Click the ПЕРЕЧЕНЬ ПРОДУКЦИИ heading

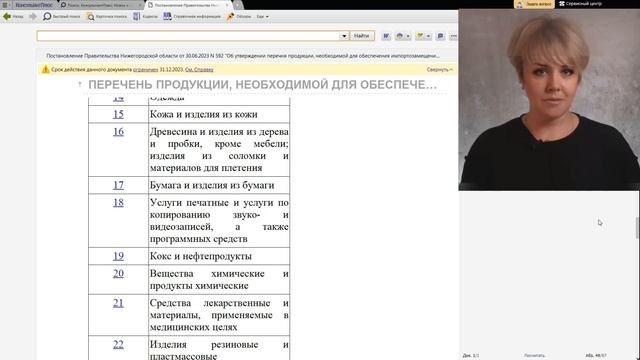pyautogui.click(x=262, y=85)
